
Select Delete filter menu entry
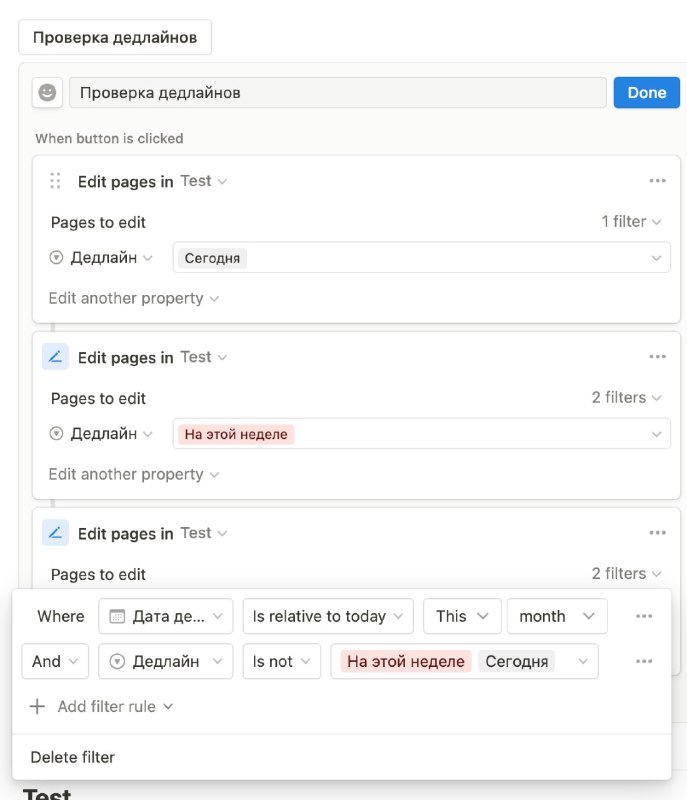click(x=72, y=757)
